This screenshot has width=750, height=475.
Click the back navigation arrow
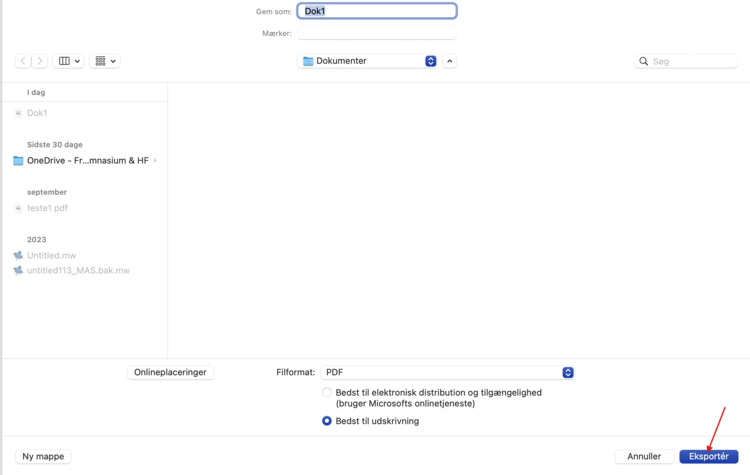[x=23, y=61]
